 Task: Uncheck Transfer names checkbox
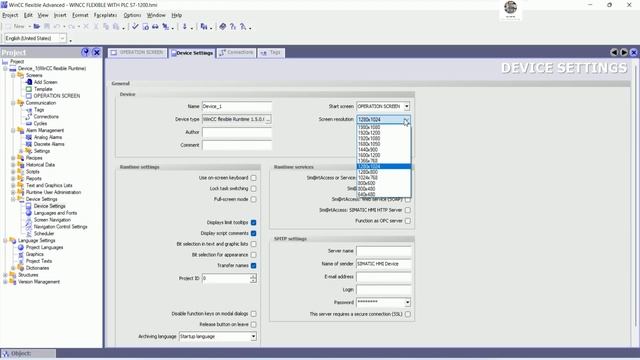coord(253,266)
